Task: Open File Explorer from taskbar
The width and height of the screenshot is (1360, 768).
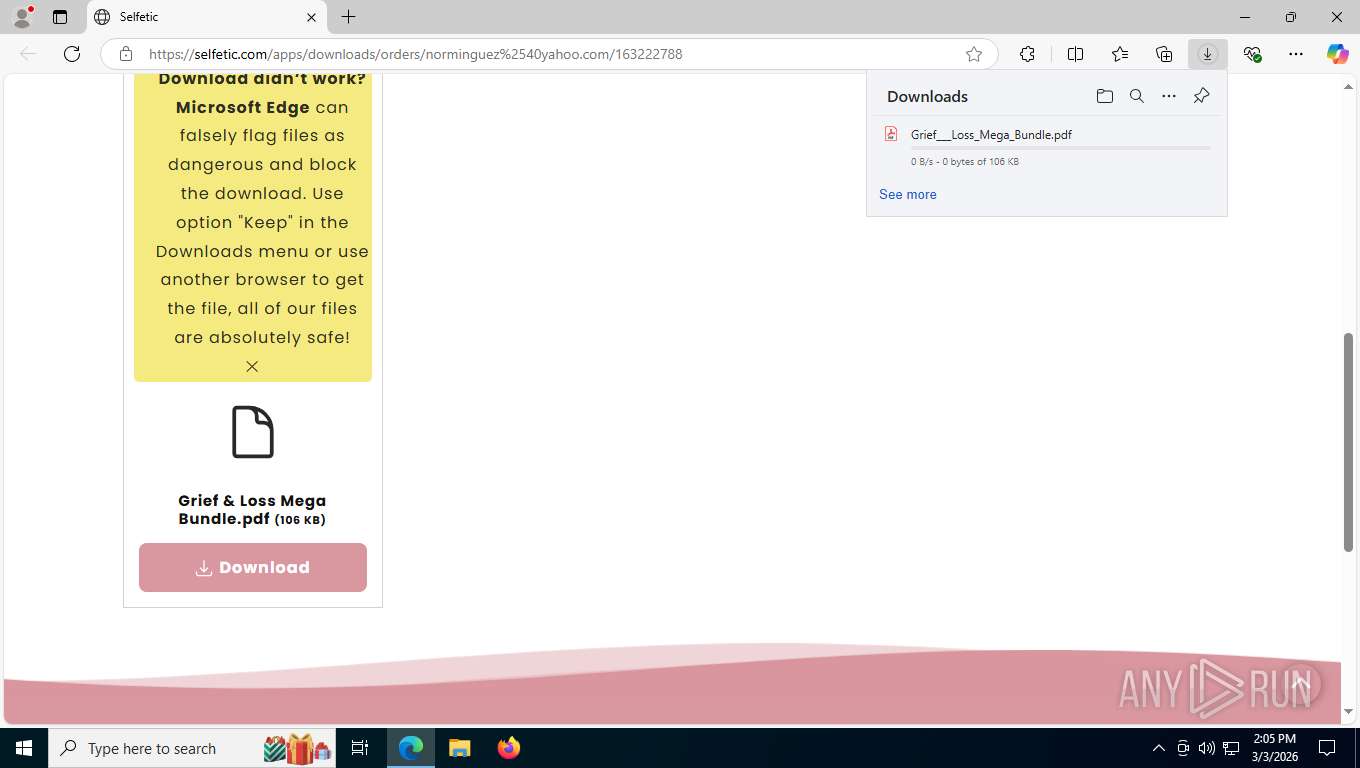Action: 459,748
